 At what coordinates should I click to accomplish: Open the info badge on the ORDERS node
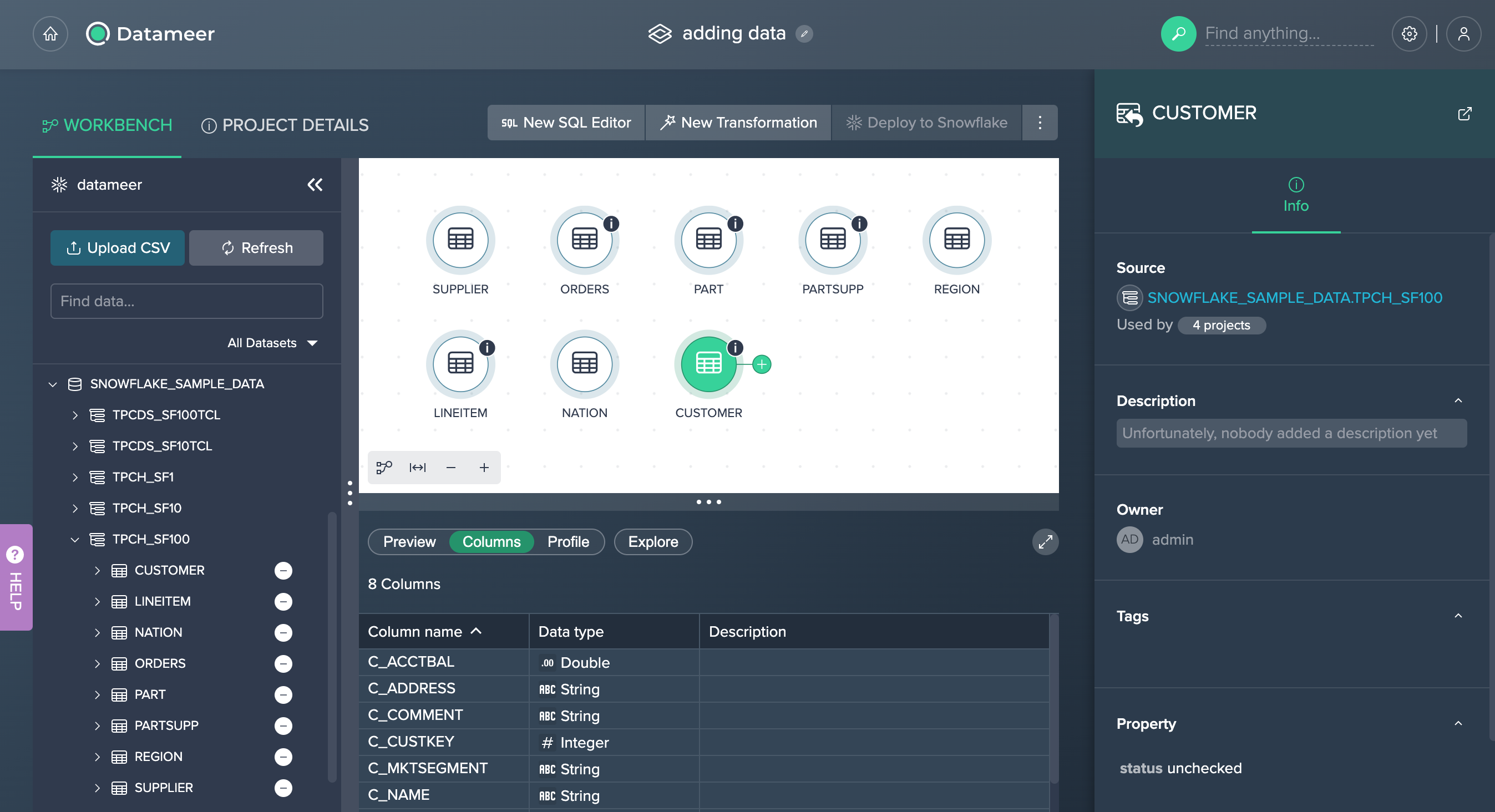[611, 223]
